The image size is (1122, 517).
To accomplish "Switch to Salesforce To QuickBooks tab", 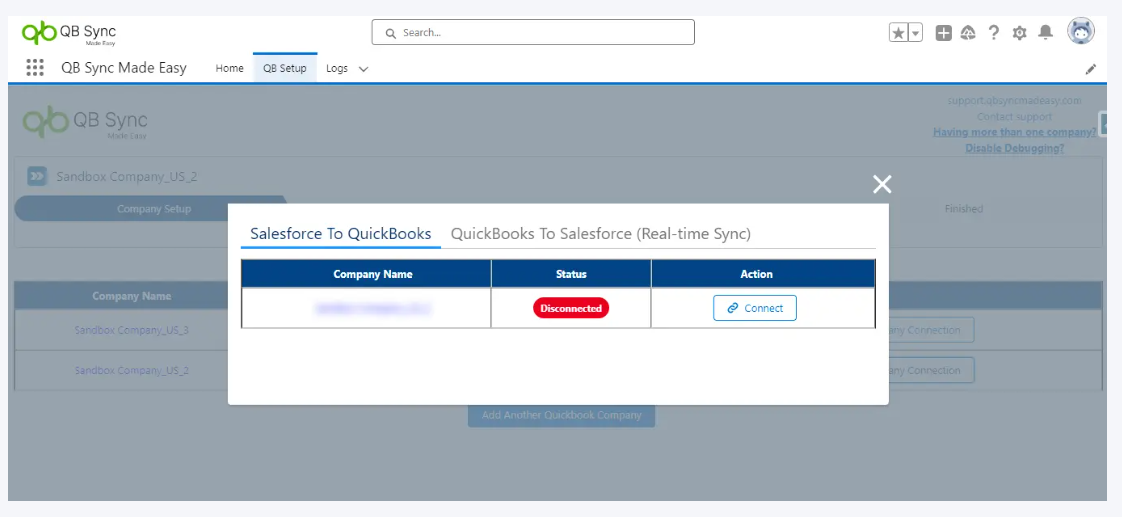I will tap(341, 234).
